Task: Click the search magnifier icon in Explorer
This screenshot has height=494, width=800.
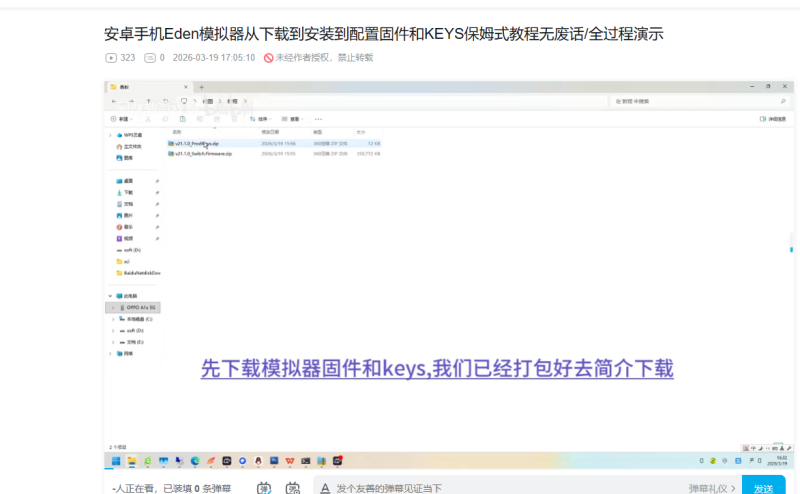Action: (x=783, y=102)
